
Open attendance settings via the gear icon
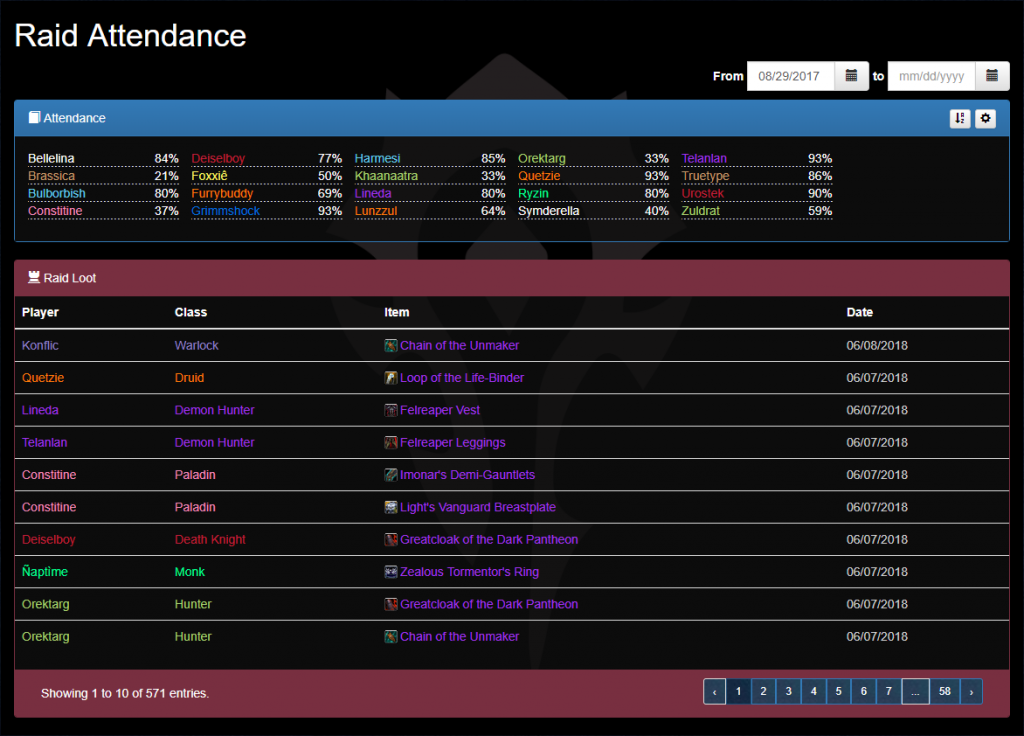tap(985, 118)
